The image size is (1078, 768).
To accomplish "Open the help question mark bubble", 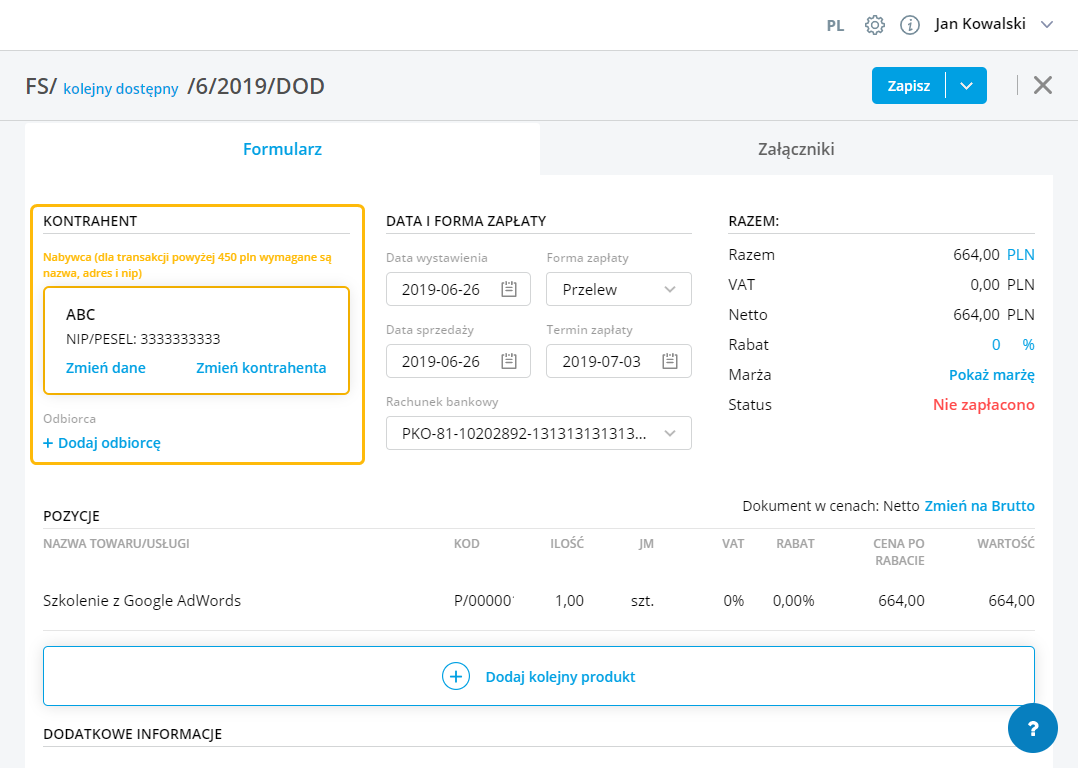I will click(1032, 728).
